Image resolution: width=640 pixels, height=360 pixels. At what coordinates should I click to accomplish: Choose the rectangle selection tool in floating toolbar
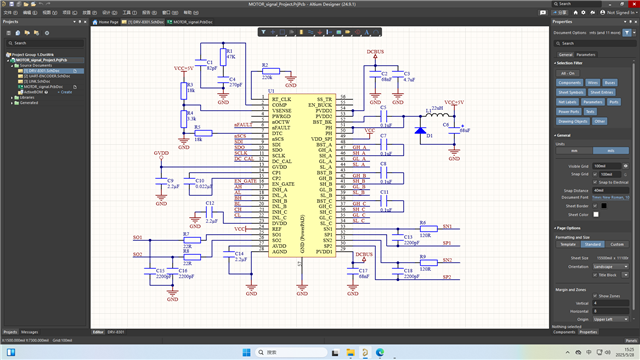[282, 32]
